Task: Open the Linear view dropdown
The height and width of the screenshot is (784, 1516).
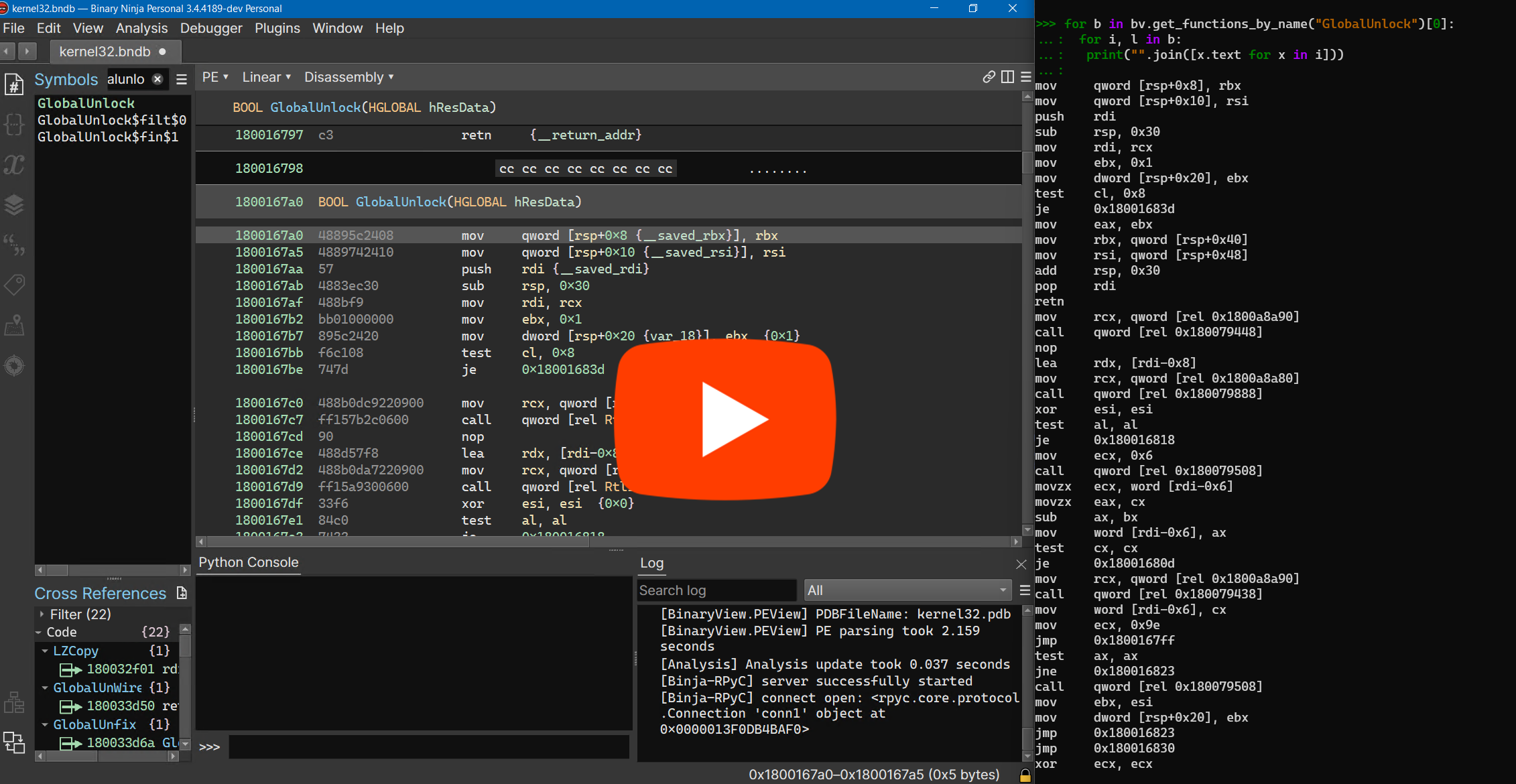Action: click(x=266, y=77)
